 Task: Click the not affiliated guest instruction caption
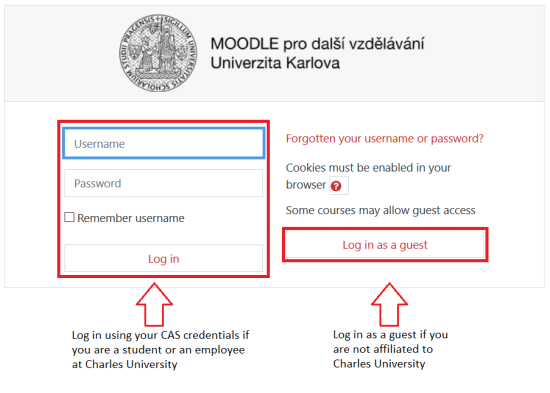[390, 349]
